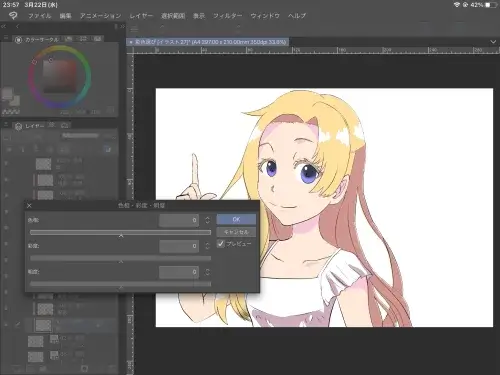Toggle the プレビュー preview checkbox
500x375 pixels.
tap(220, 244)
